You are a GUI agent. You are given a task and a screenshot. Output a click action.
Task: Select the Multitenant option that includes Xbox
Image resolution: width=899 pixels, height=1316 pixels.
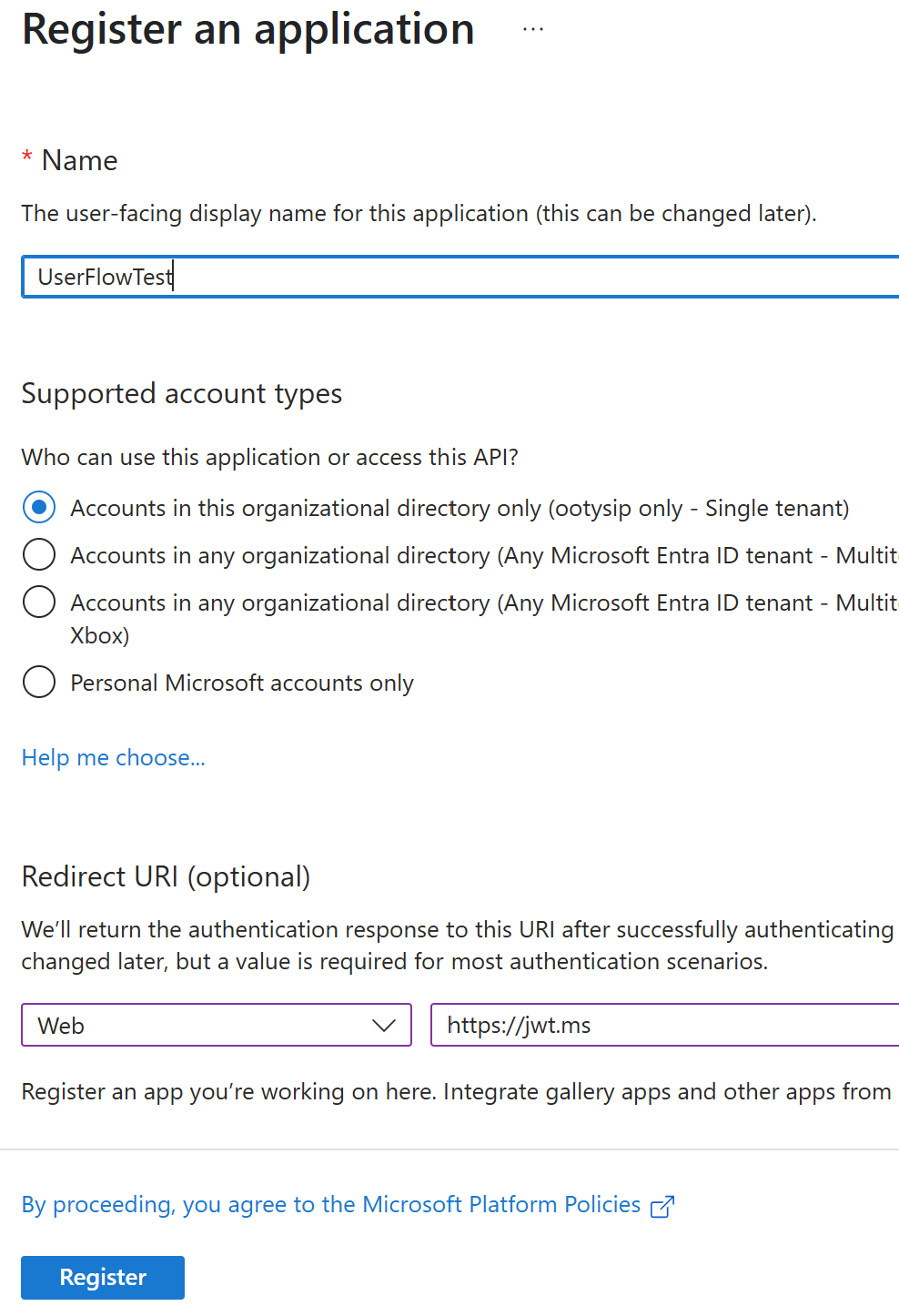click(39, 602)
